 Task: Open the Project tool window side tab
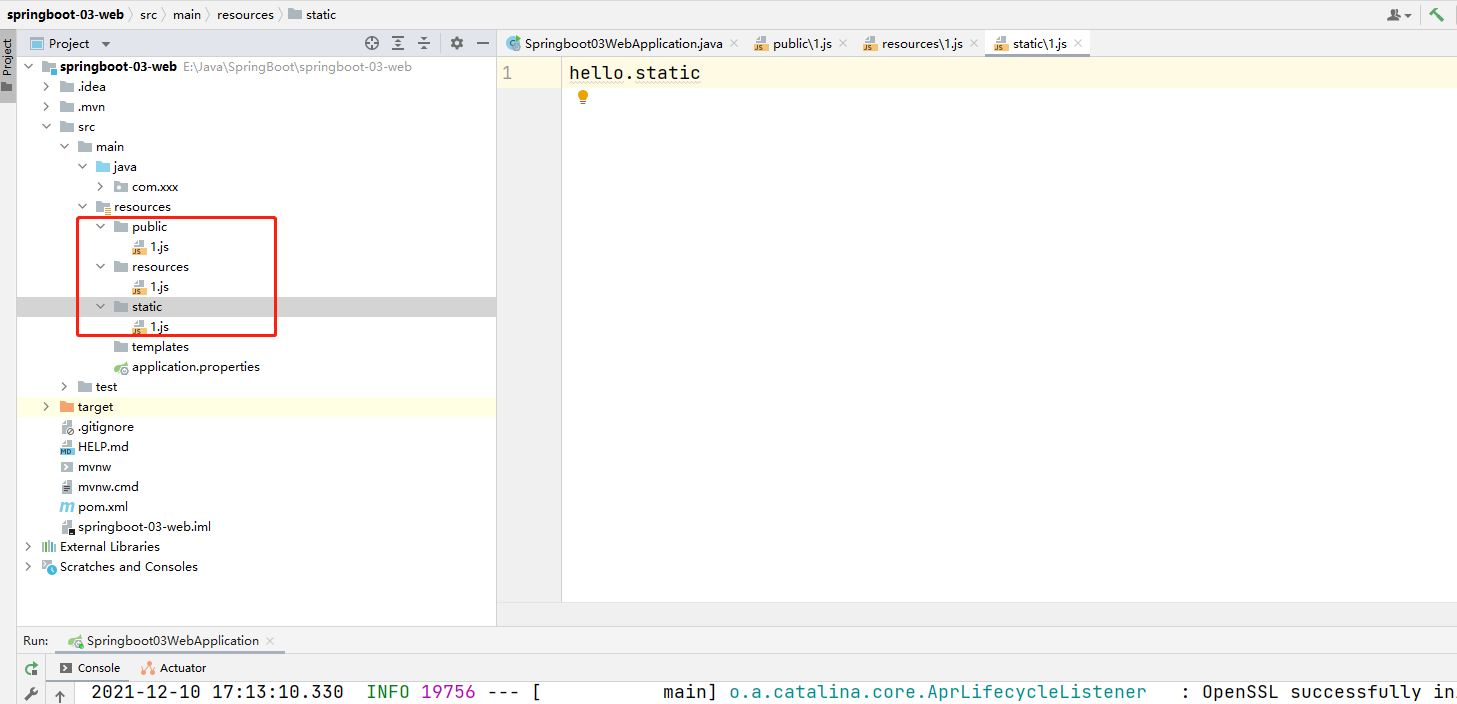[x=7, y=65]
